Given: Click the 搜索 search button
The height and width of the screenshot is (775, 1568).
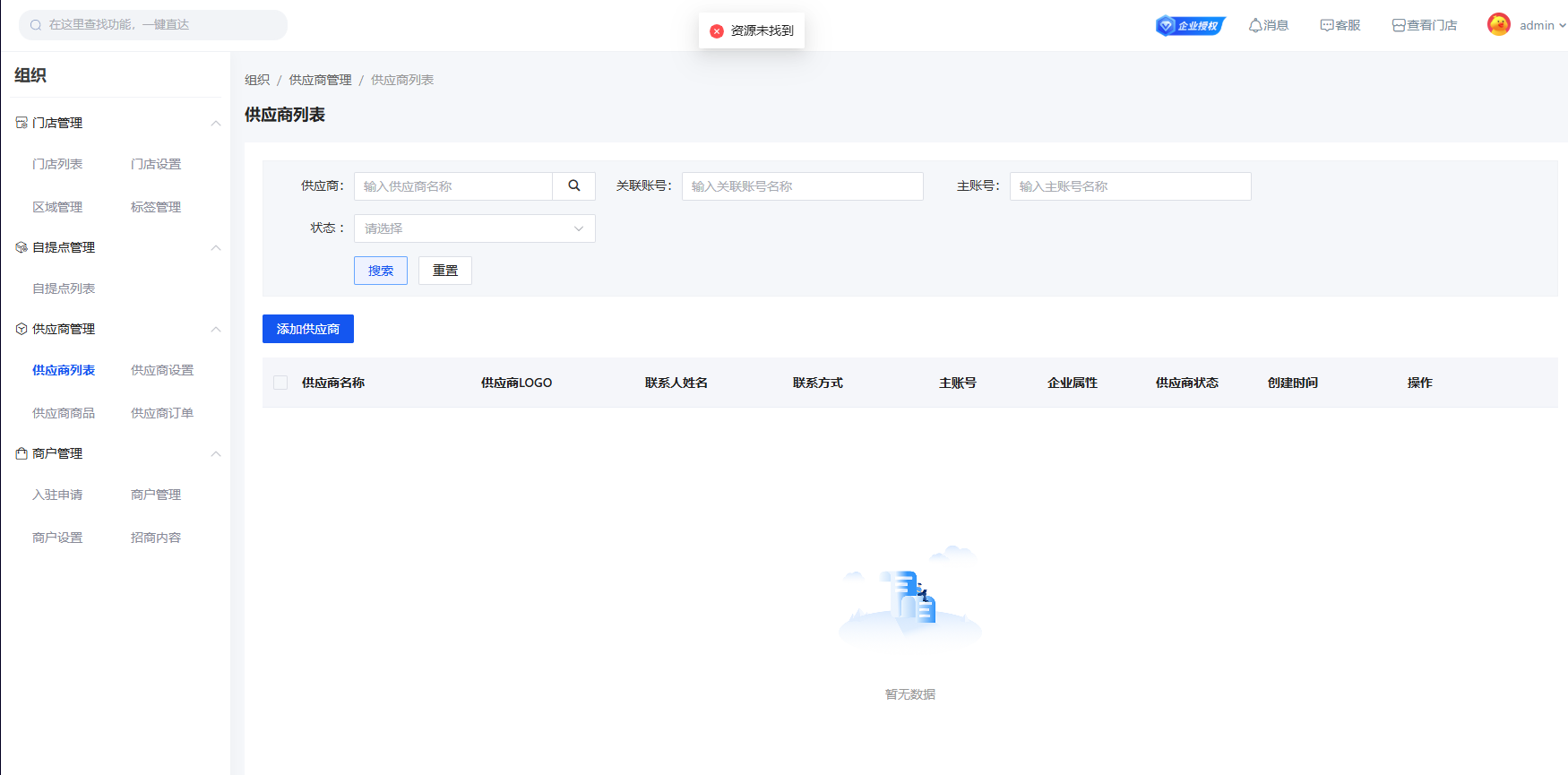Looking at the screenshot, I should [380, 271].
